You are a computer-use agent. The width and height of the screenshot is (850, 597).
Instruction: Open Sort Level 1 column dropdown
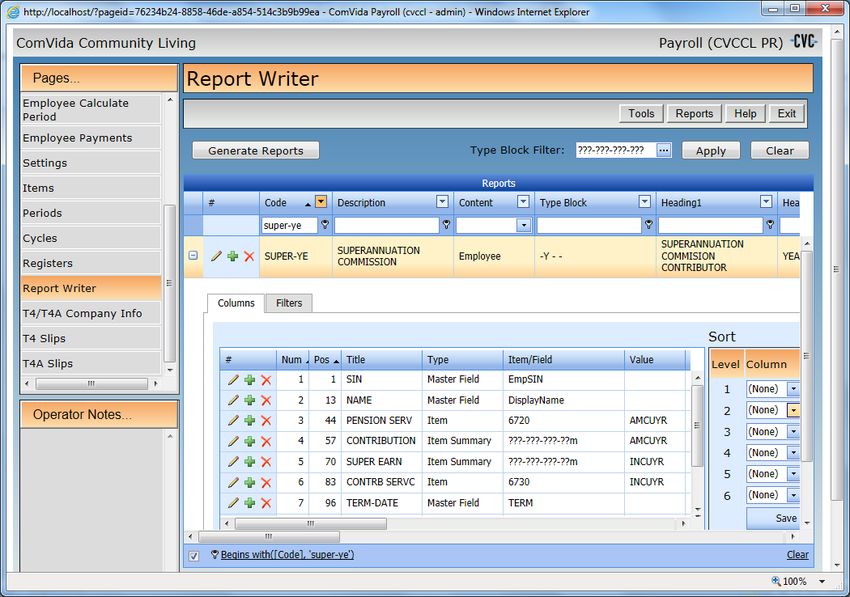(x=793, y=389)
